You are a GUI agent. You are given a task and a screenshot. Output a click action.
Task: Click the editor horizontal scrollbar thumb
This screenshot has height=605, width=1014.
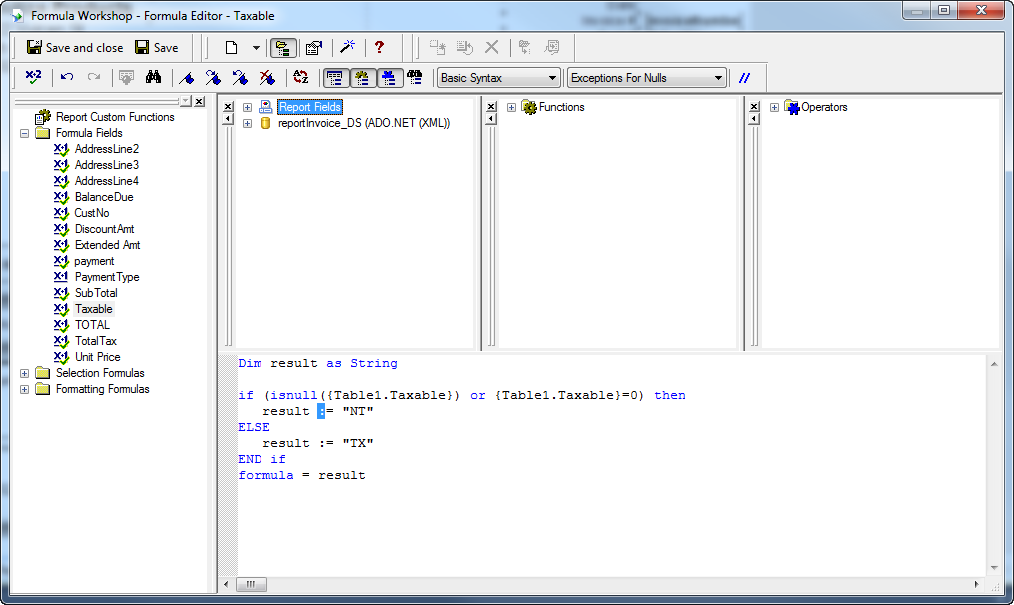click(x=251, y=584)
